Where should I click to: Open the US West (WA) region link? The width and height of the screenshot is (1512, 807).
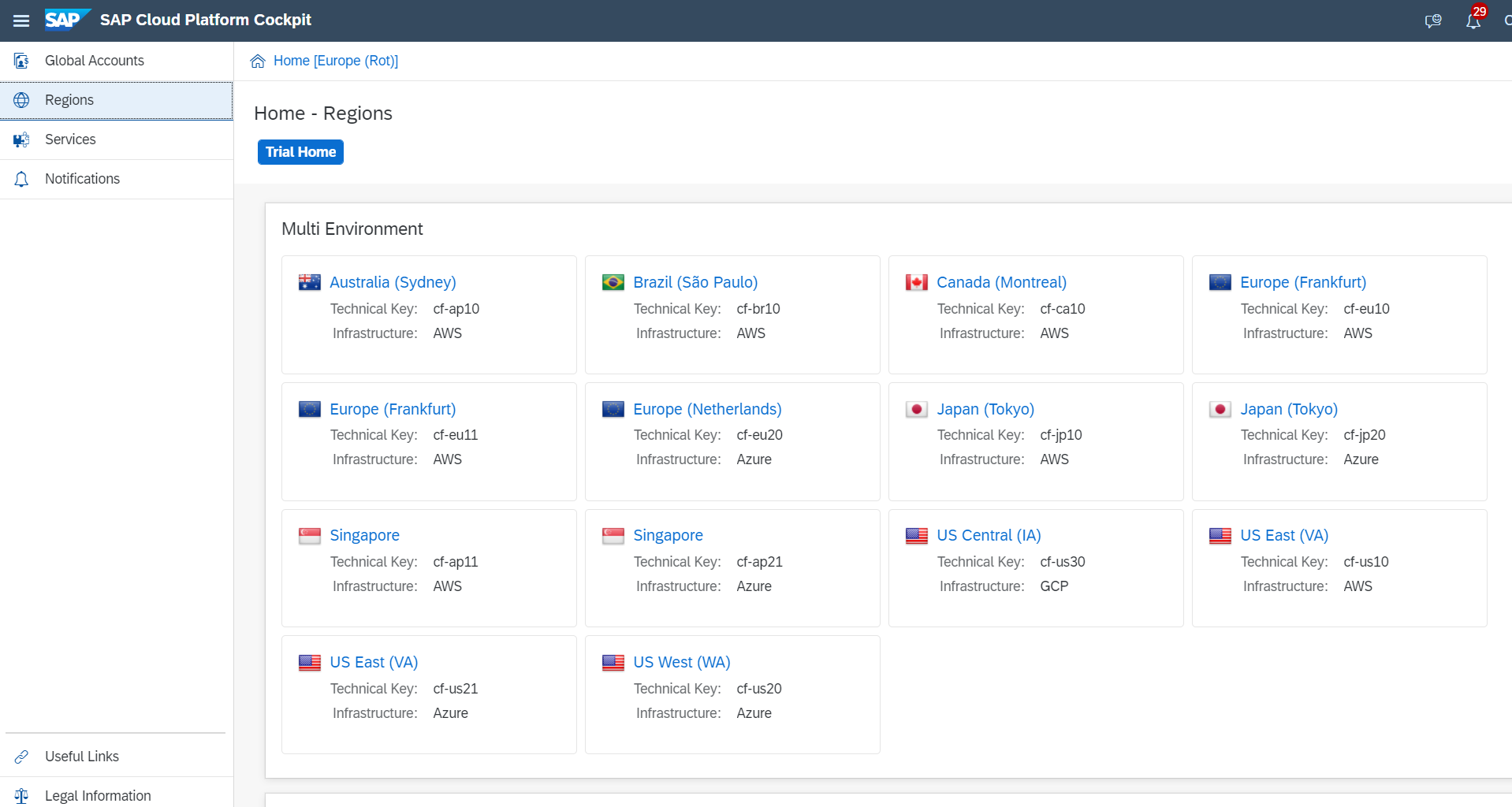tap(682, 662)
